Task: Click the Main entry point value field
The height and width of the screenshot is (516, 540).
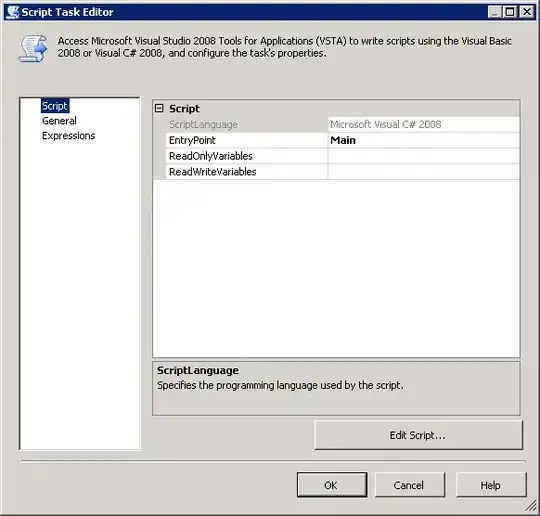Action: [423, 141]
